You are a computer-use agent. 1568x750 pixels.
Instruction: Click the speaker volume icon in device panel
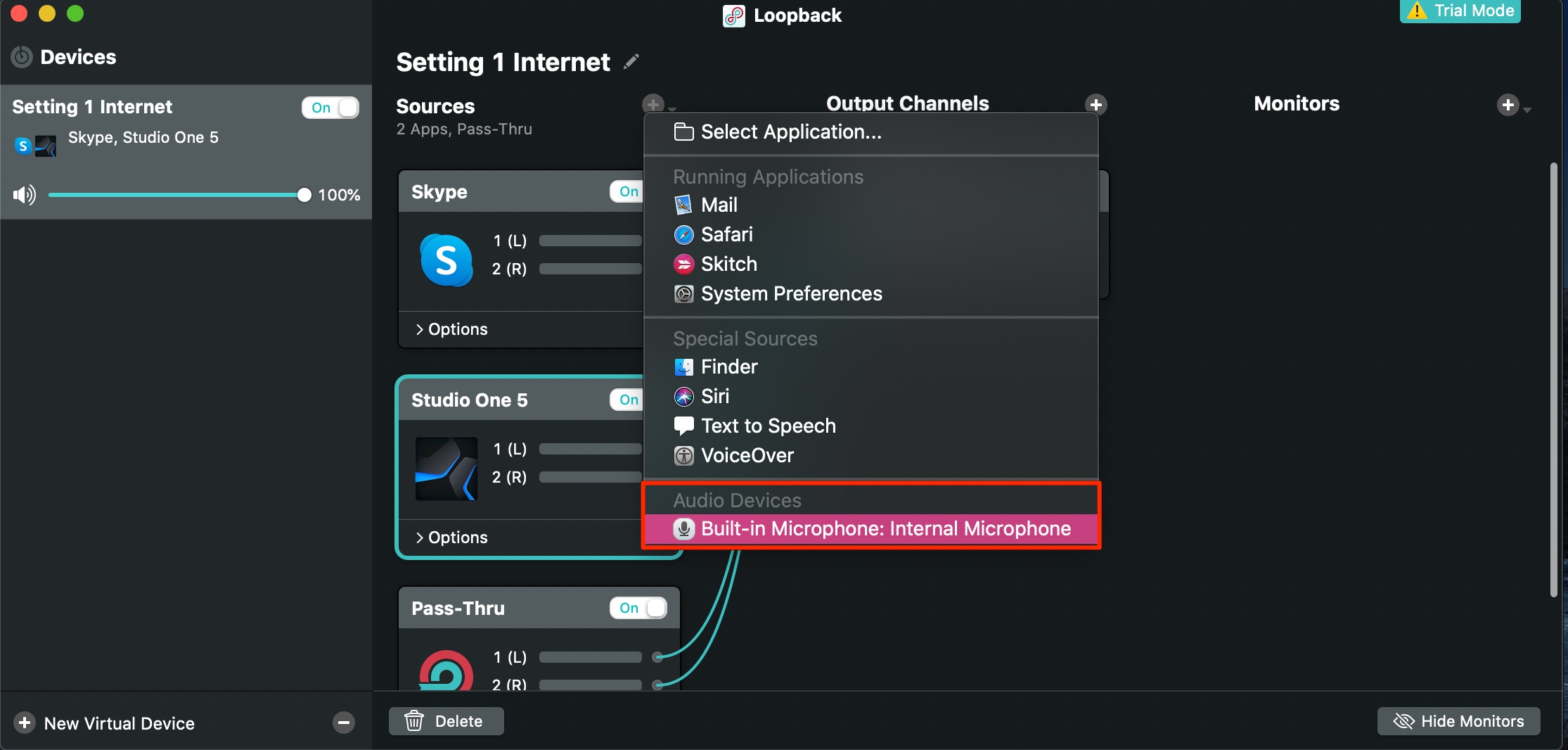point(25,195)
